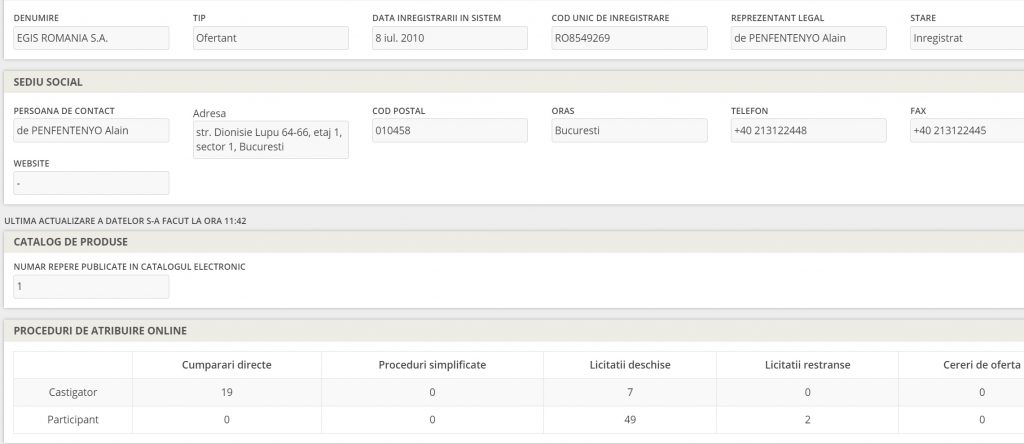Click the REPREZENTANT LEGAL field
1024x444 pixels.
(x=808, y=38)
